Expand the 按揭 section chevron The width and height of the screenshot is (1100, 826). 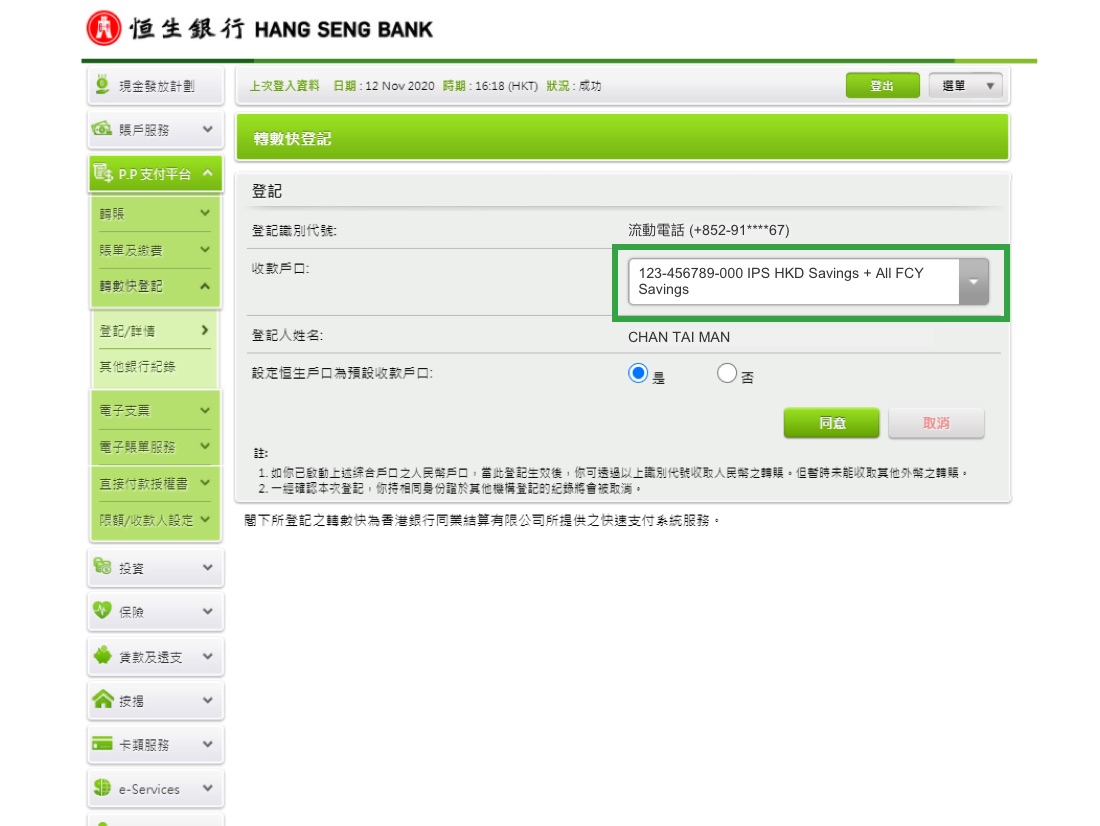point(208,700)
